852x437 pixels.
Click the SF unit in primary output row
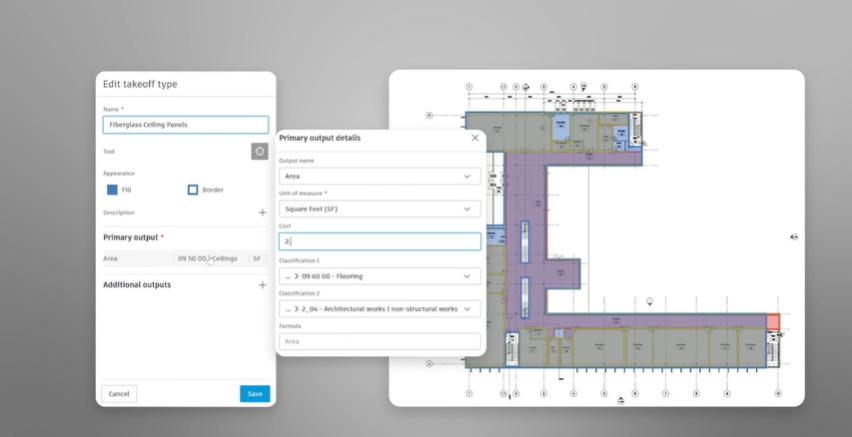point(257,259)
